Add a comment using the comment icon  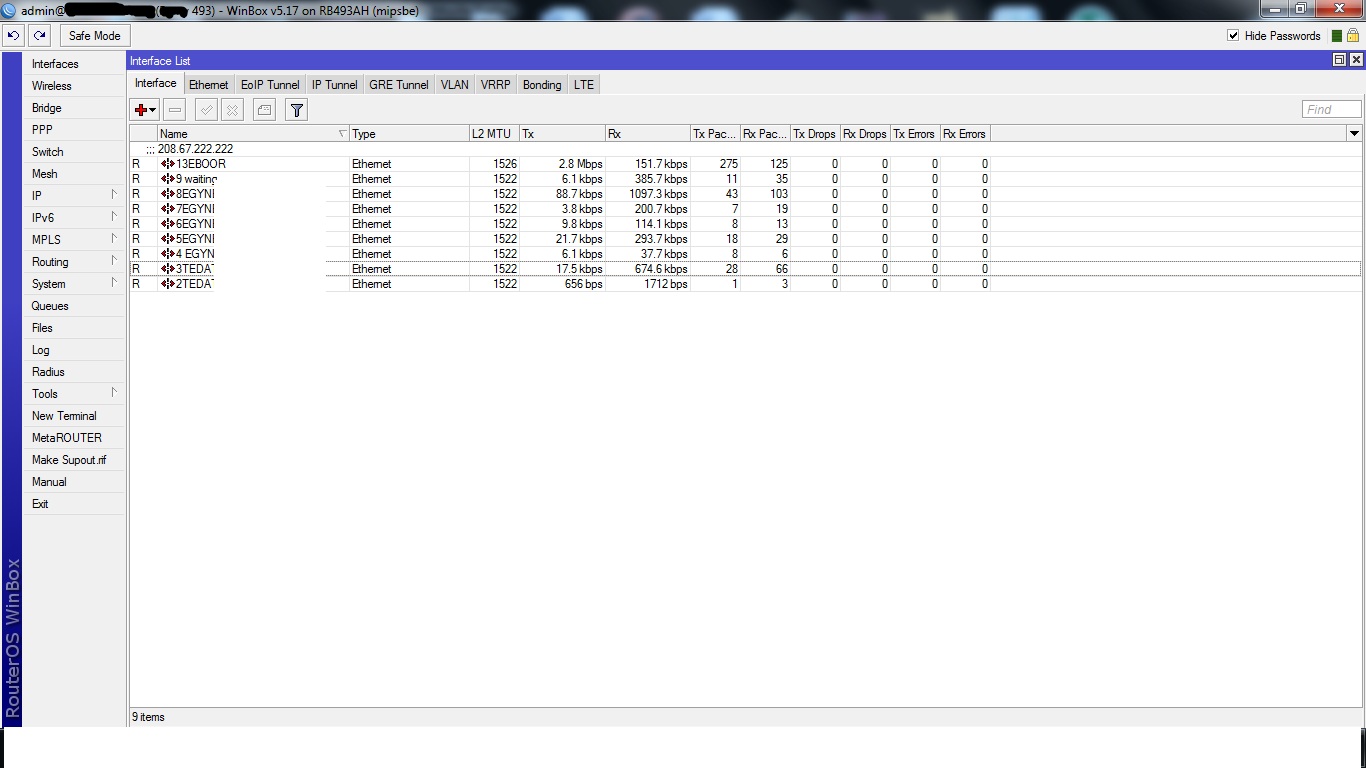[x=263, y=109]
